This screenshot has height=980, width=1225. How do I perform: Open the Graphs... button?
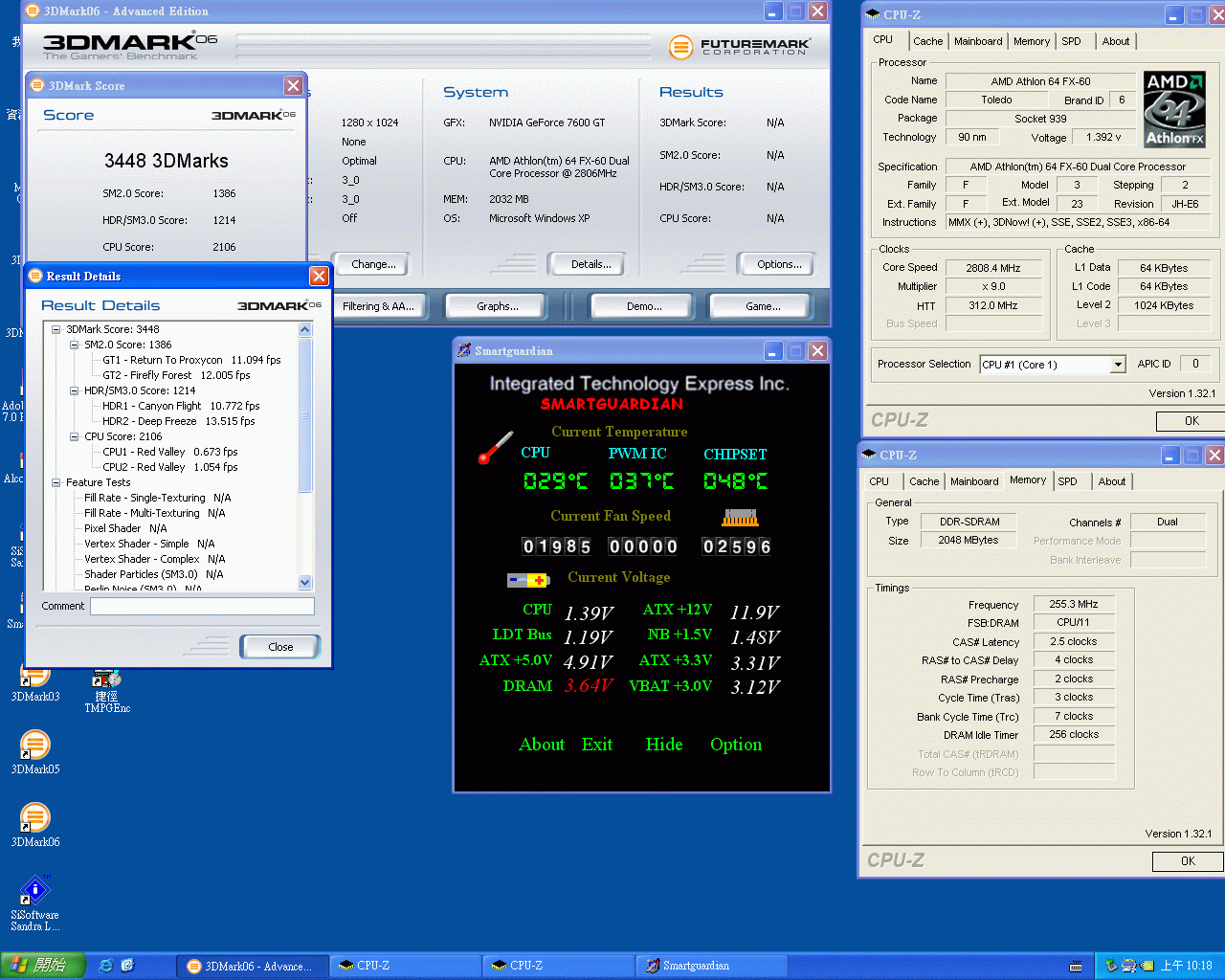(x=497, y=306)
